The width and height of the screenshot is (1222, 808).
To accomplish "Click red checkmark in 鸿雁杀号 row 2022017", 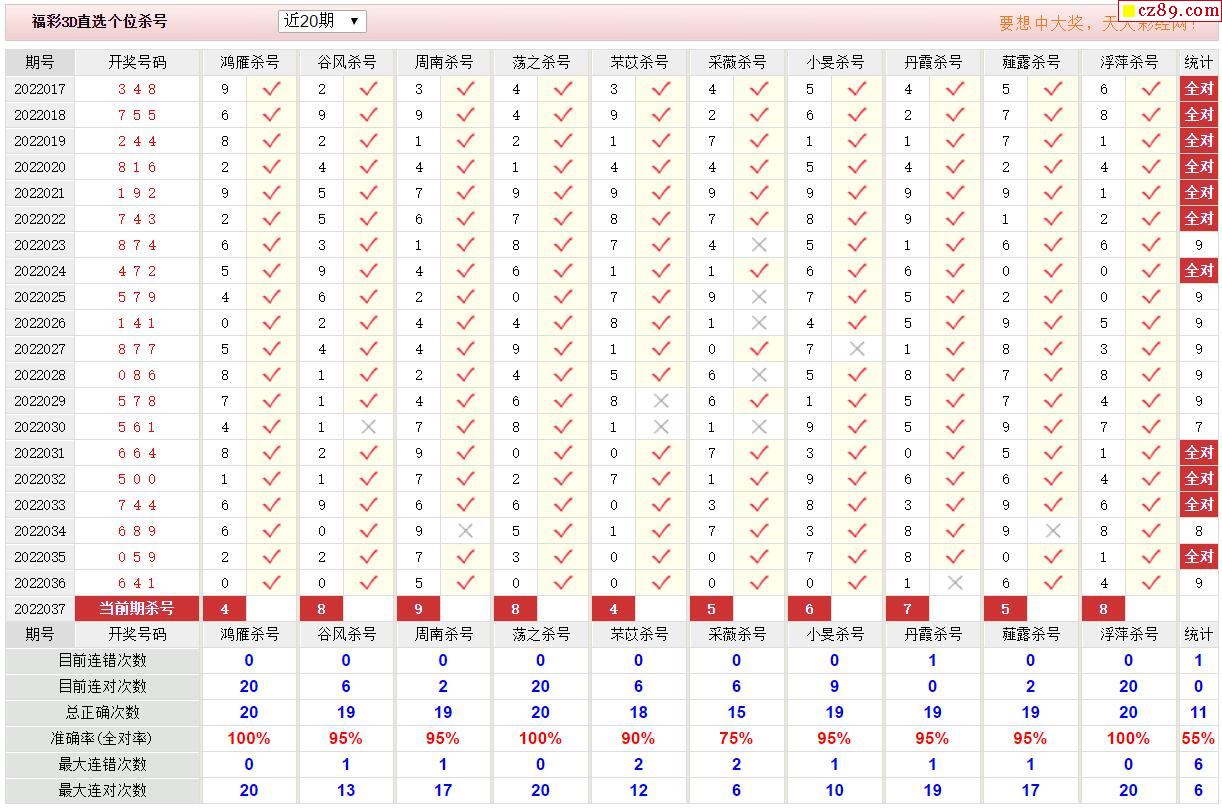I will (271, 89).
